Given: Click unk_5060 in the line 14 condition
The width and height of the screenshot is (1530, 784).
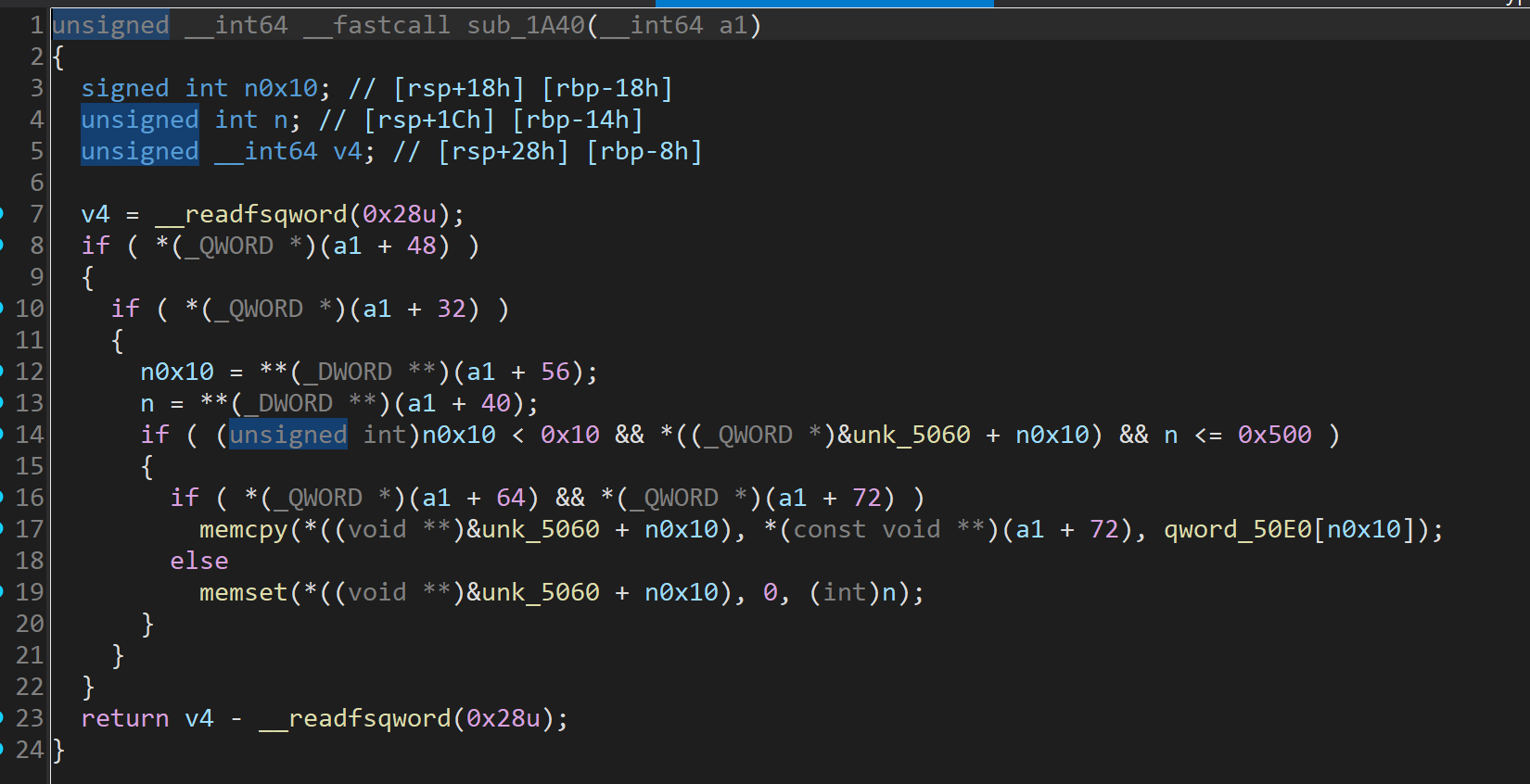Looking at the screenshot, I should pos(911,435).
